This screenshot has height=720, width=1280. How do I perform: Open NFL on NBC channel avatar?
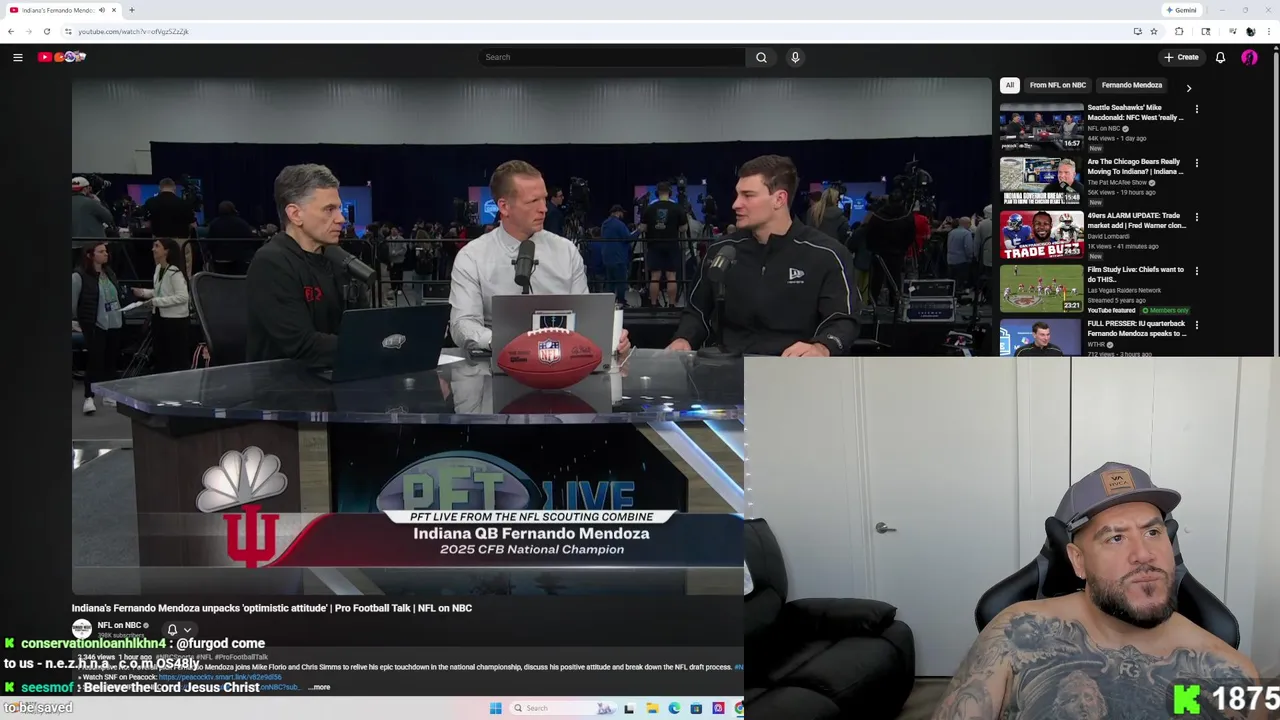[x=82, y=629]
